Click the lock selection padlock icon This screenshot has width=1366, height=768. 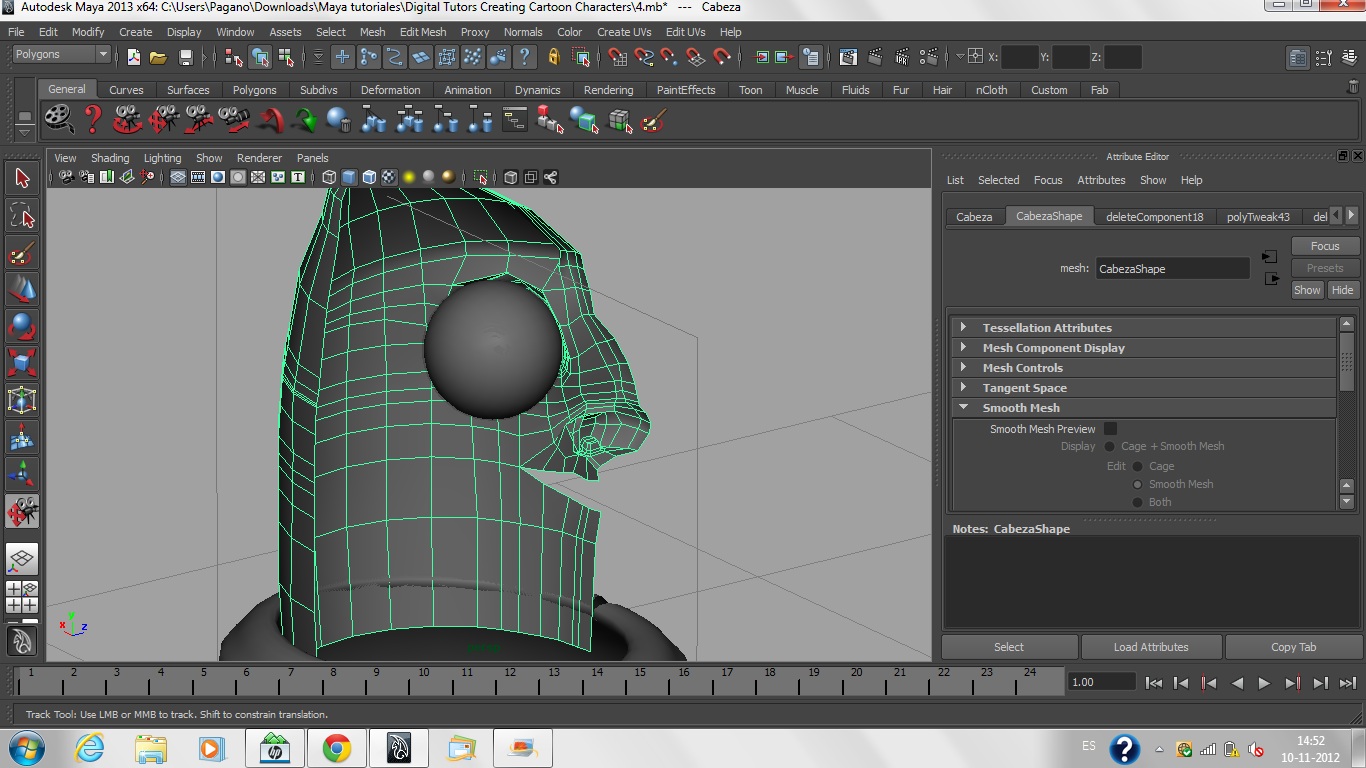554,57
